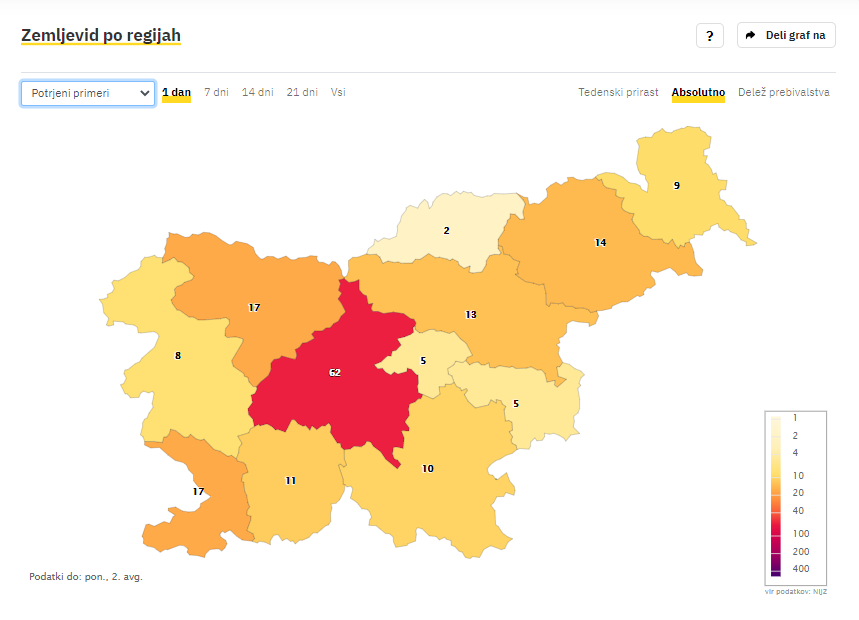The height and width of the screenshot is (620, 859).
Task: Click the question mark help button
Action: pos(709,36)
